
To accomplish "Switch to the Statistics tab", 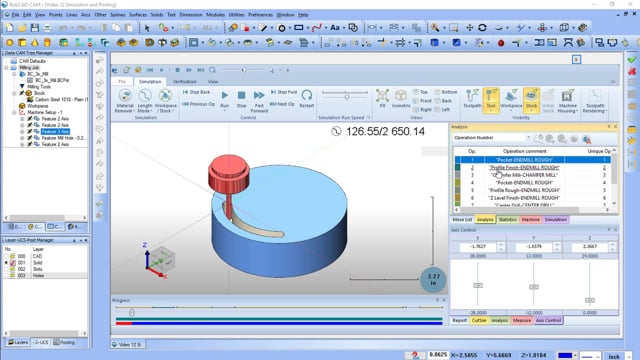I will pos(507,220).
